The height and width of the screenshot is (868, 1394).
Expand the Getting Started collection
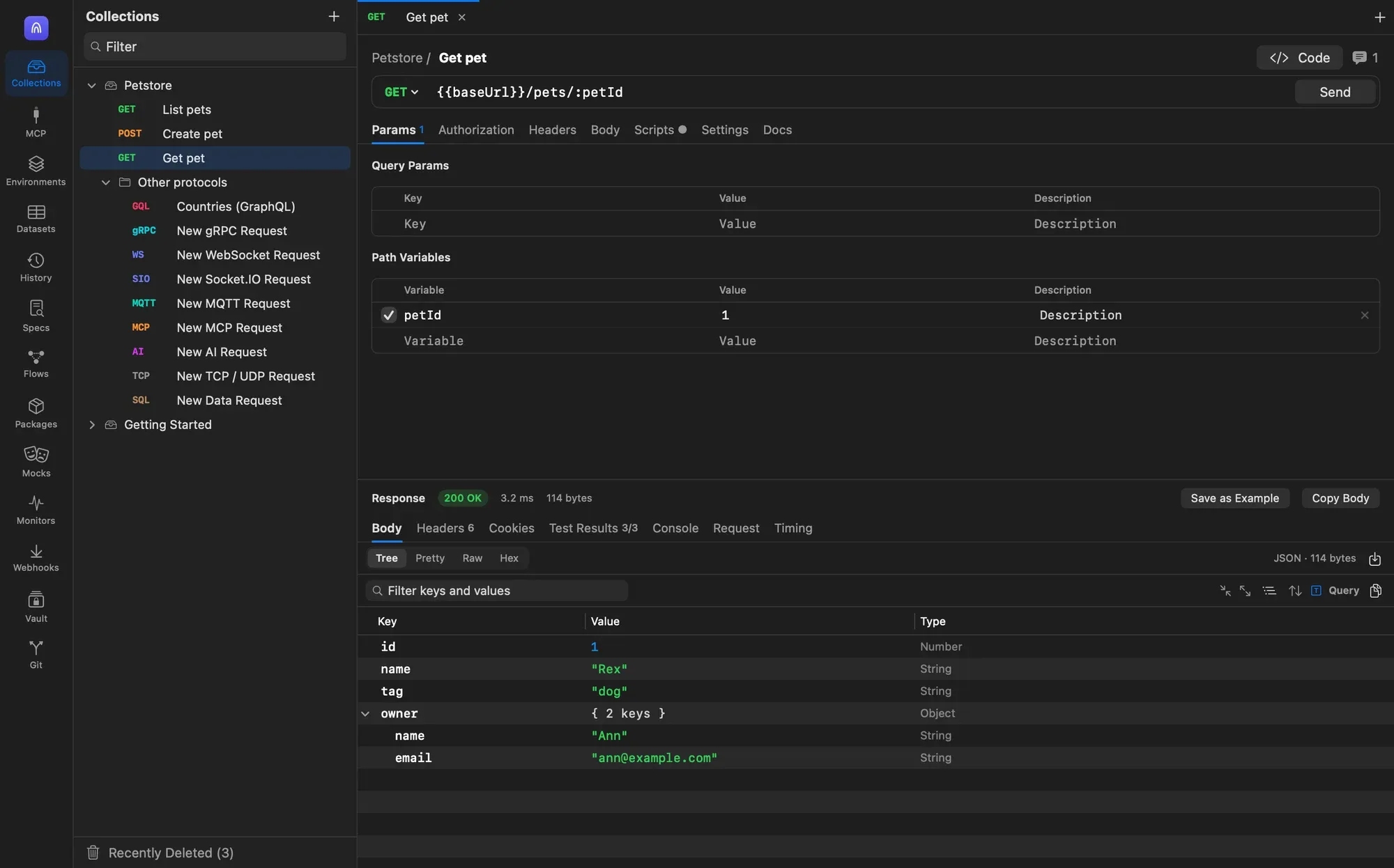(91, 425)
